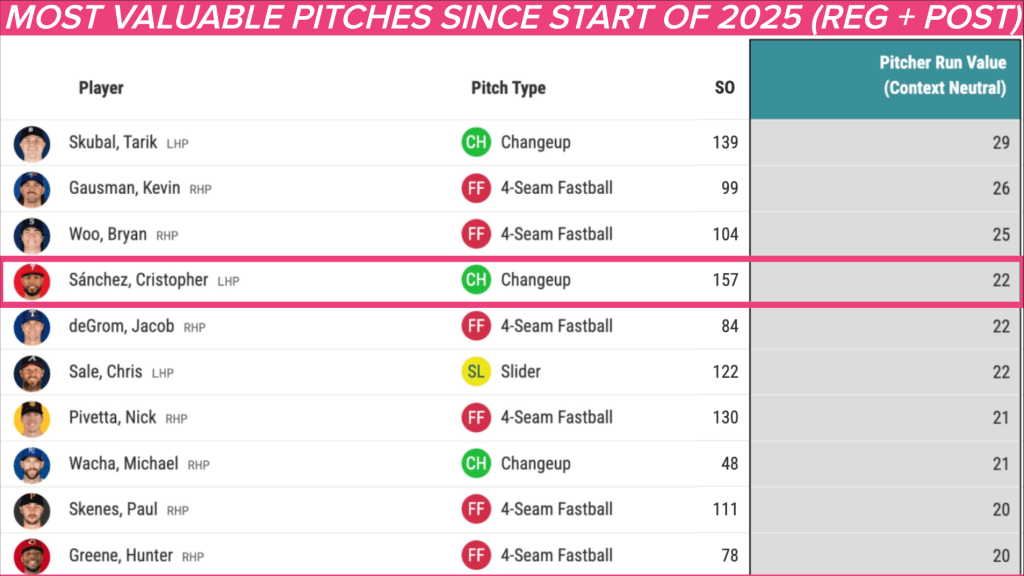
Task: Click Hunter Greene's player headshot
Action: point(32,555)
